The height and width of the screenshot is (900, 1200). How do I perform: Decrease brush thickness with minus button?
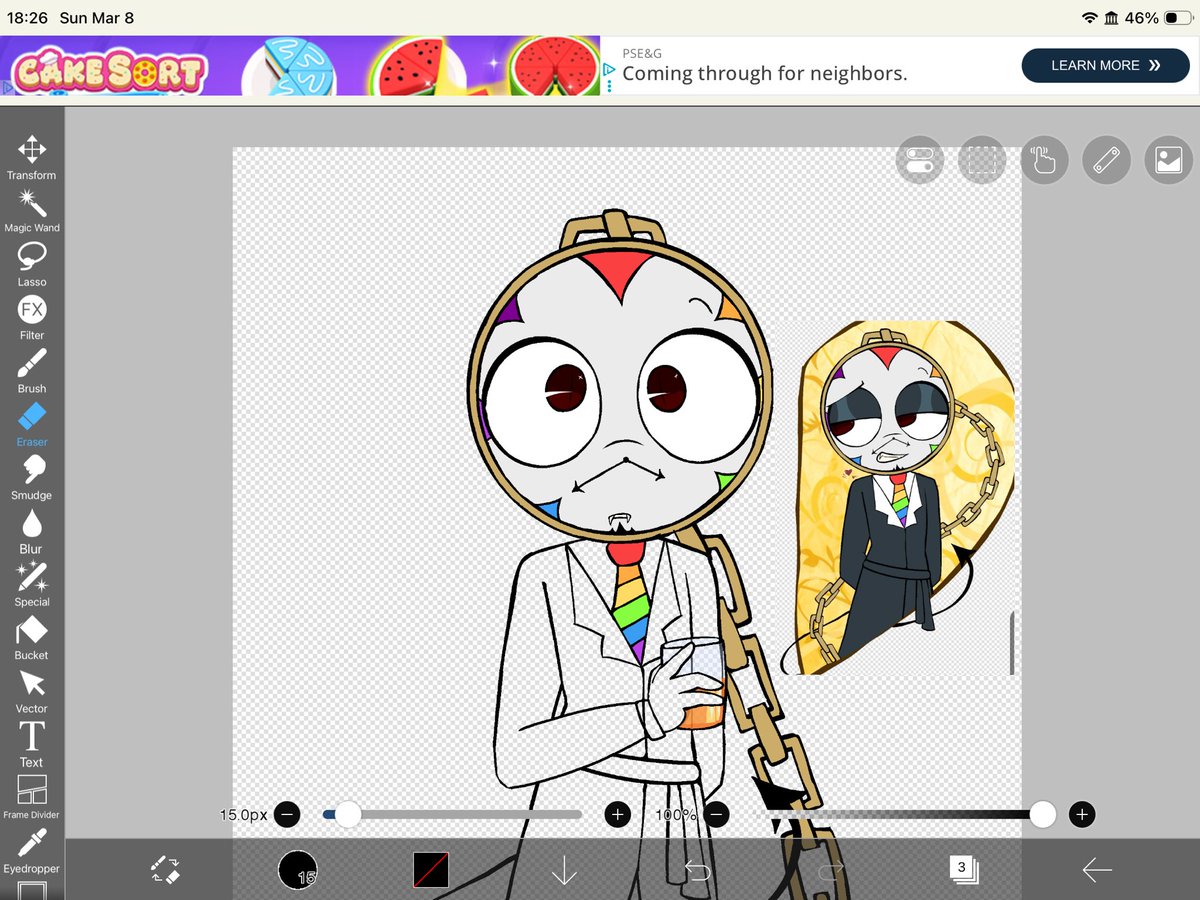coord(287,814)
